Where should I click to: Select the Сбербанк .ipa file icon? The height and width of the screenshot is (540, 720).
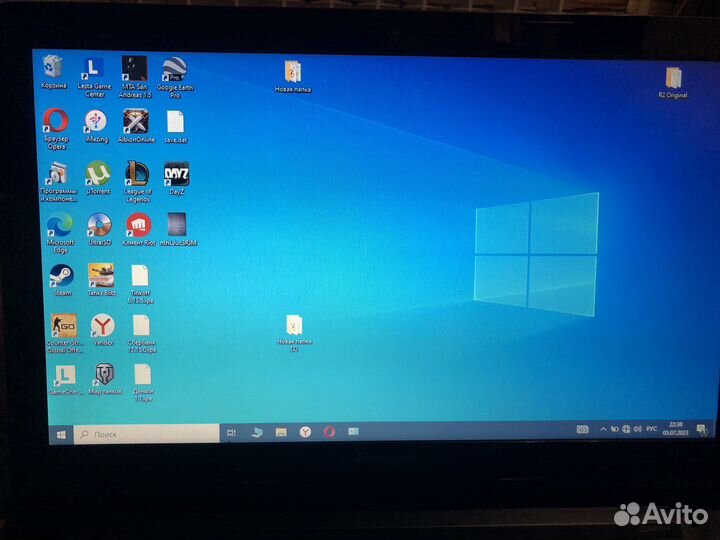click(x=141, y=334)
